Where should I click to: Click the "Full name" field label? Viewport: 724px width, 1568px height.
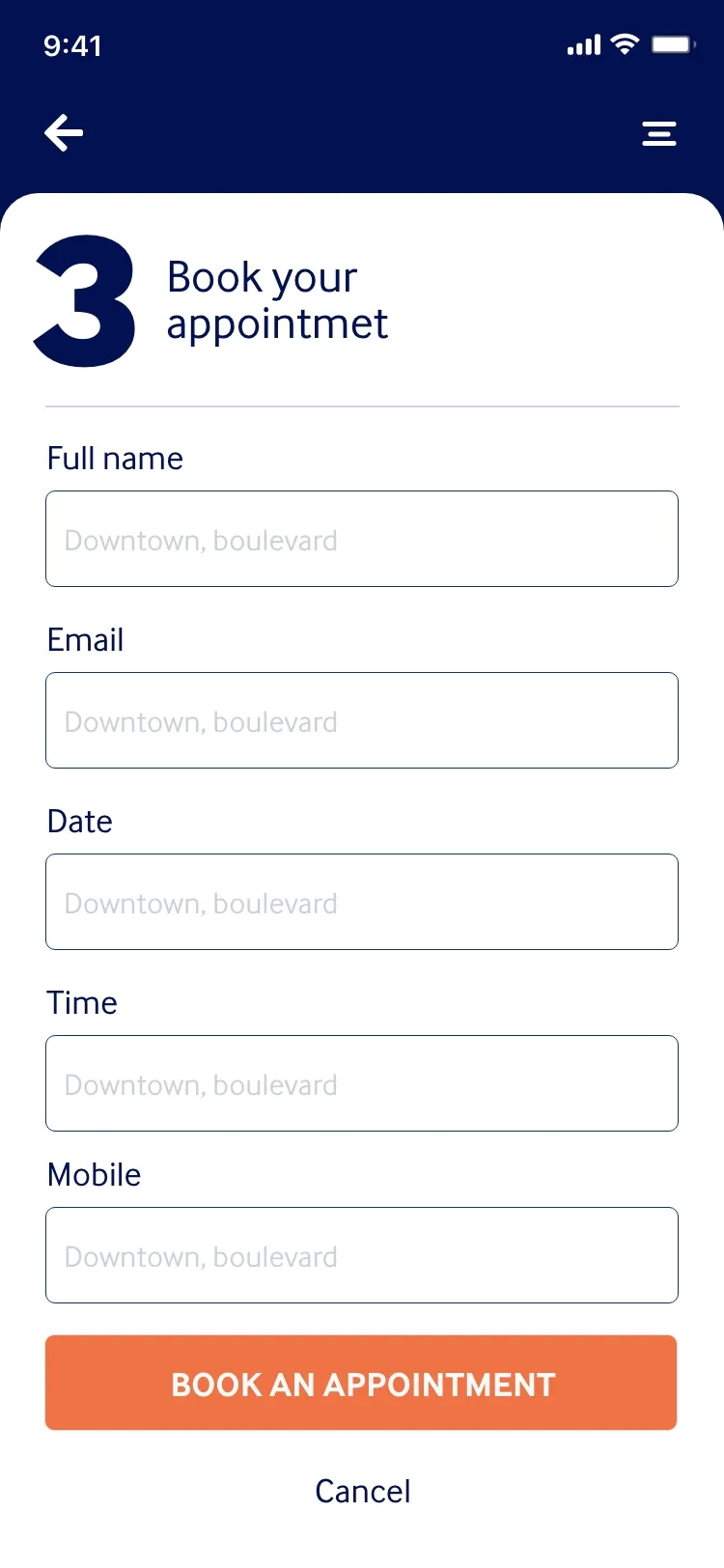(115, 459)
